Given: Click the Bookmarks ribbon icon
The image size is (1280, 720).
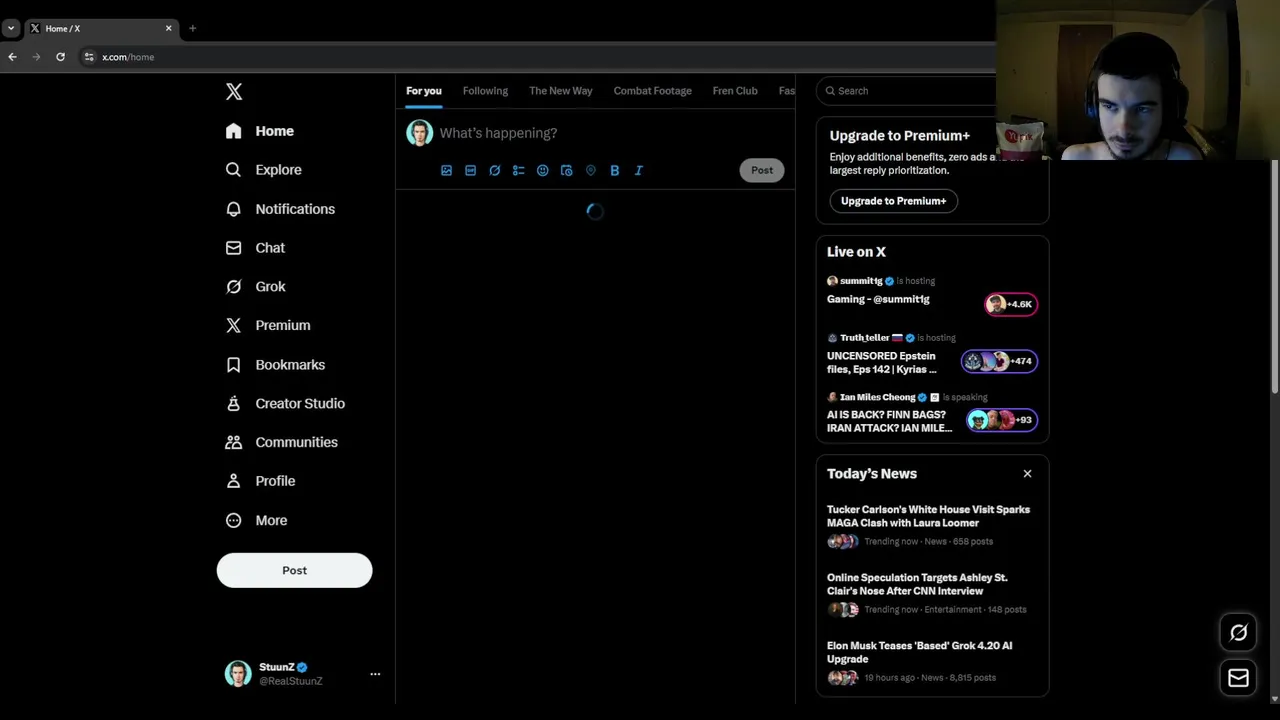Looking at the screenshot, I should tap(233, 365).
